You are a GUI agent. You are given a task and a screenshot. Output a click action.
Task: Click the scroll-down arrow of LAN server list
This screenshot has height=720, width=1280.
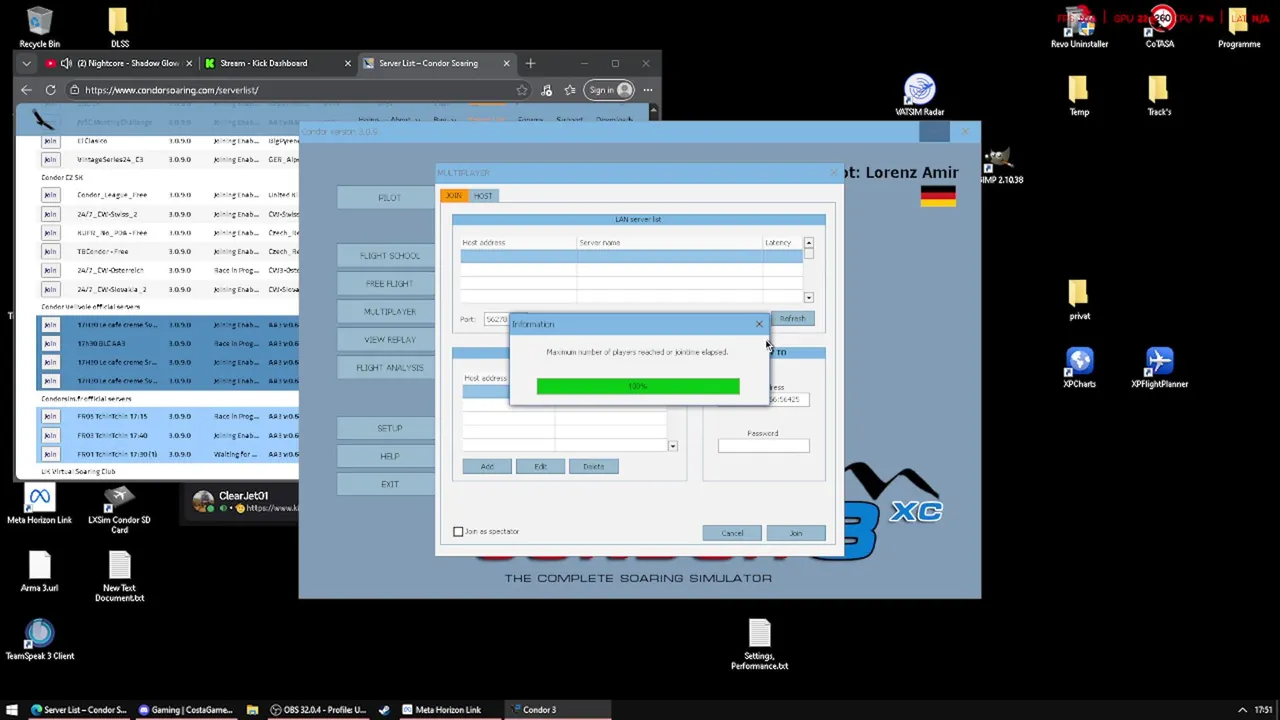click(808, 297)
